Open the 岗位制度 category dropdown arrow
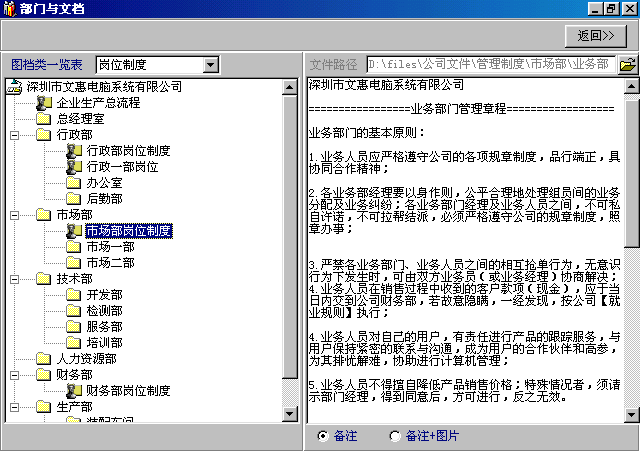 point(211,65)
